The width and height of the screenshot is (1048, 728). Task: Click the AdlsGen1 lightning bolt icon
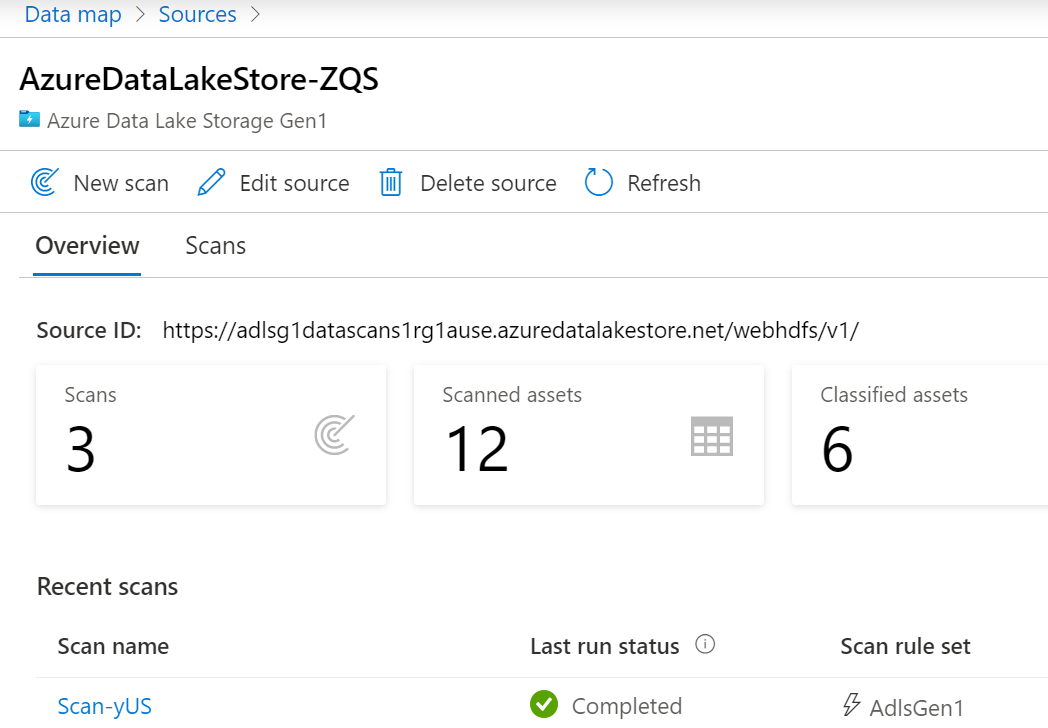(851, 705)
